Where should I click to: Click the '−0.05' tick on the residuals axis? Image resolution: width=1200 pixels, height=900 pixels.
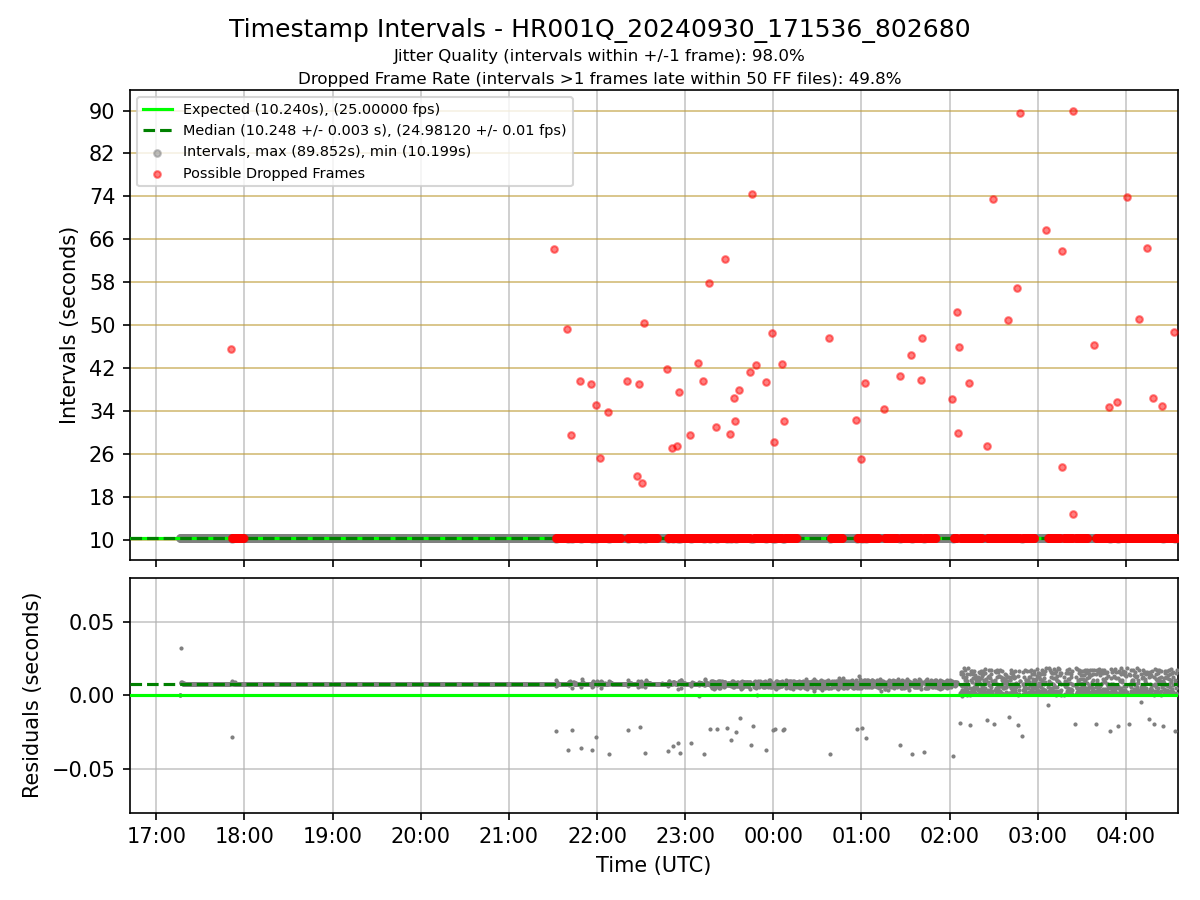[x=85, y=769]
